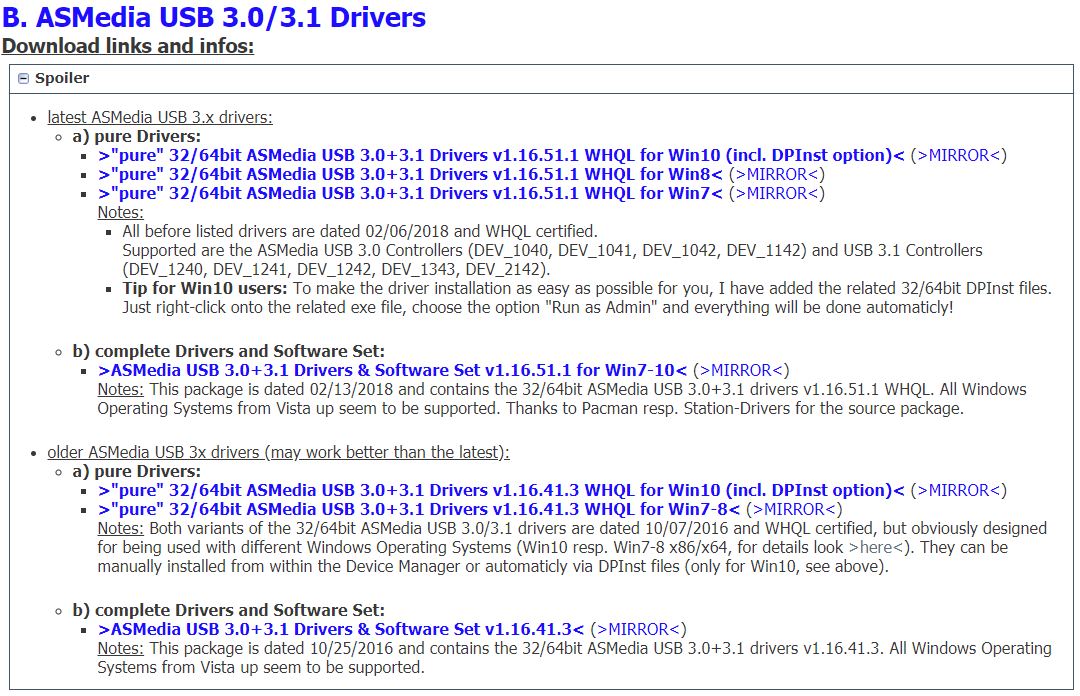Open MIRROR link for v1.16.51.1 Win7 drivers
This screenshot has width=1080, height=696.
pos(777,194)
